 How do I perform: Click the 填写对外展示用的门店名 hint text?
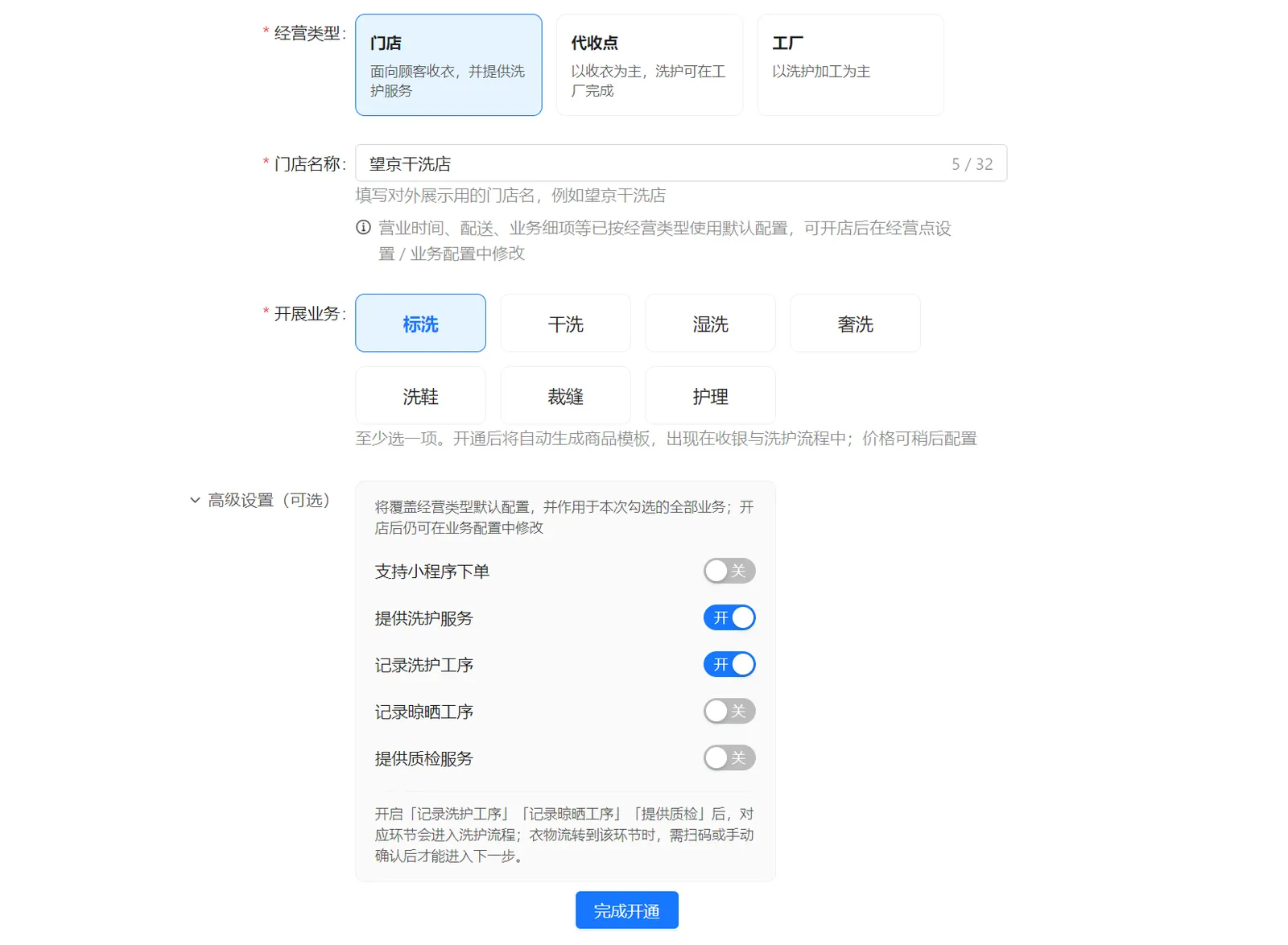tap(510, 196)
